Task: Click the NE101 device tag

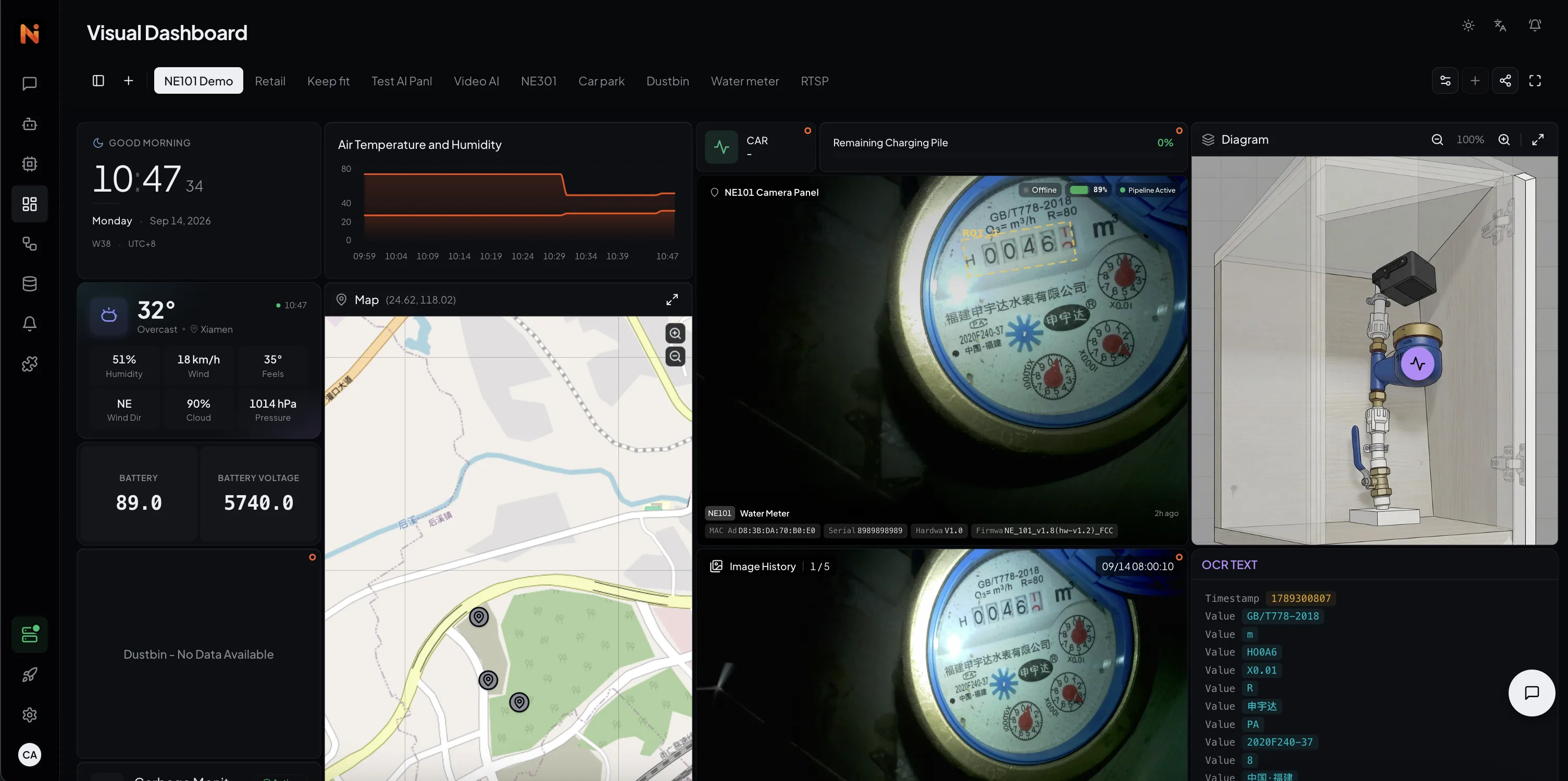Action: click(x=719, y=513)
